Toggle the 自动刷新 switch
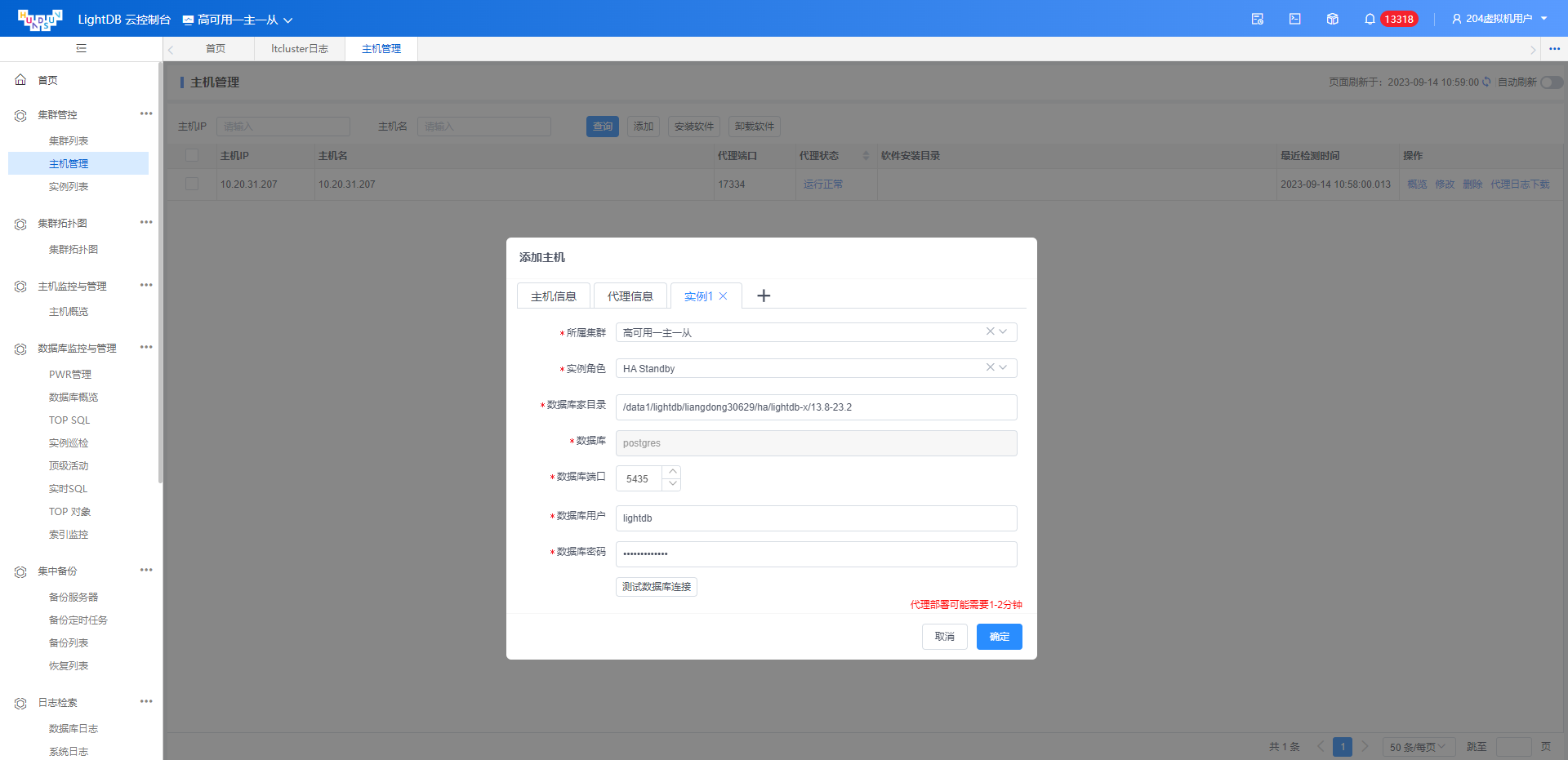The height and width of the screenshot is (760, 1568). tap(1552, 82)
